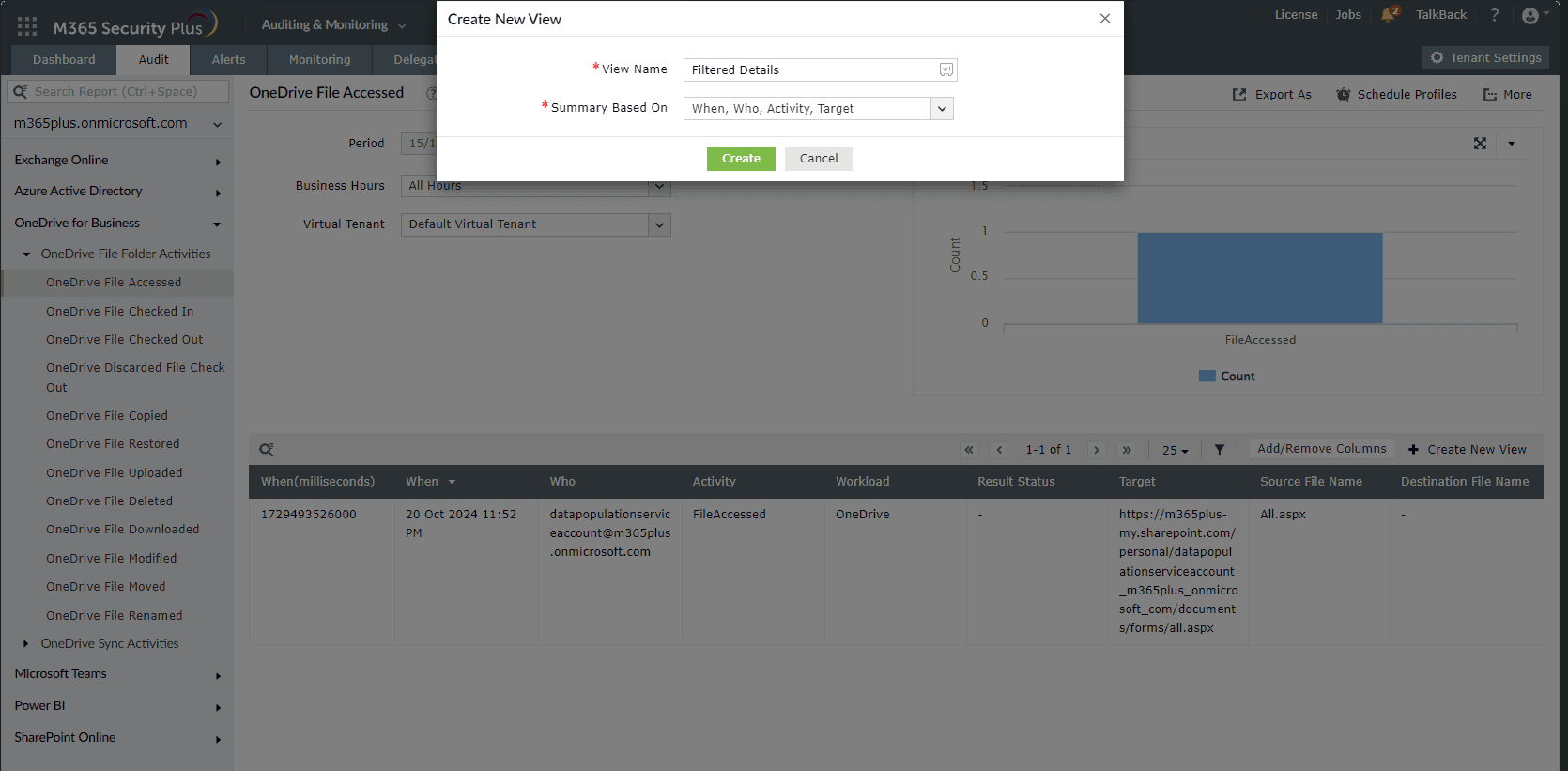The height and width of the screenshot is (771, 1568).
Task: Go to next page of results
Action: [1096, 450]
